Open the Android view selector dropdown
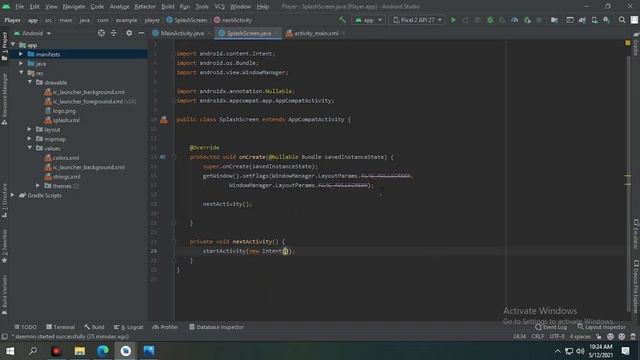 click(33, 33)
